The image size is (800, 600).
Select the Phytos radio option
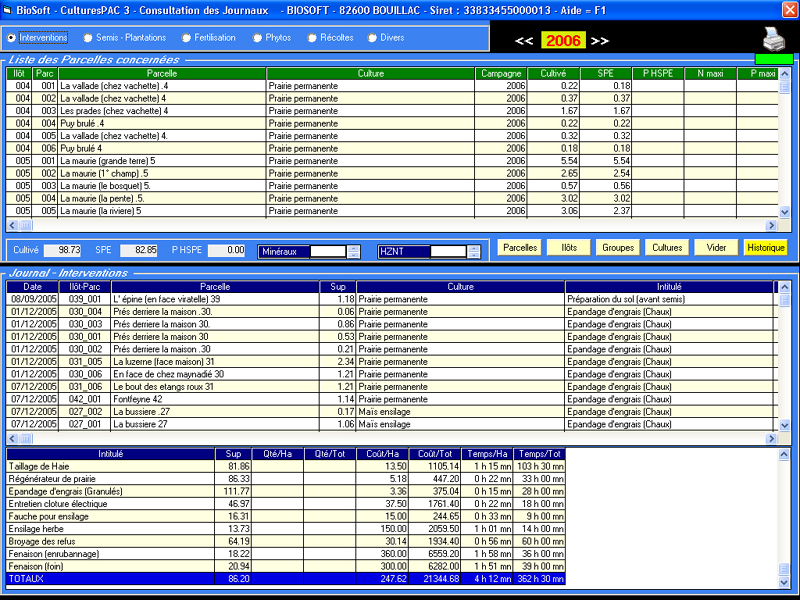272,38
